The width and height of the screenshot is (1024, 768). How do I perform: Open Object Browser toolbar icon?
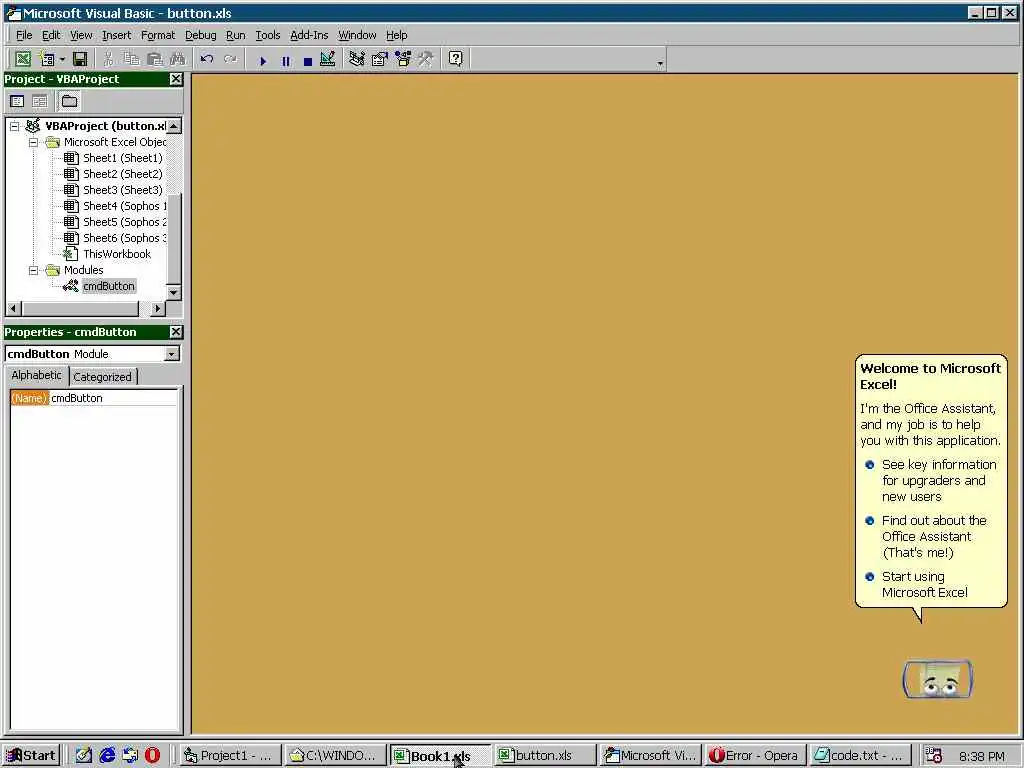(403, 59)
